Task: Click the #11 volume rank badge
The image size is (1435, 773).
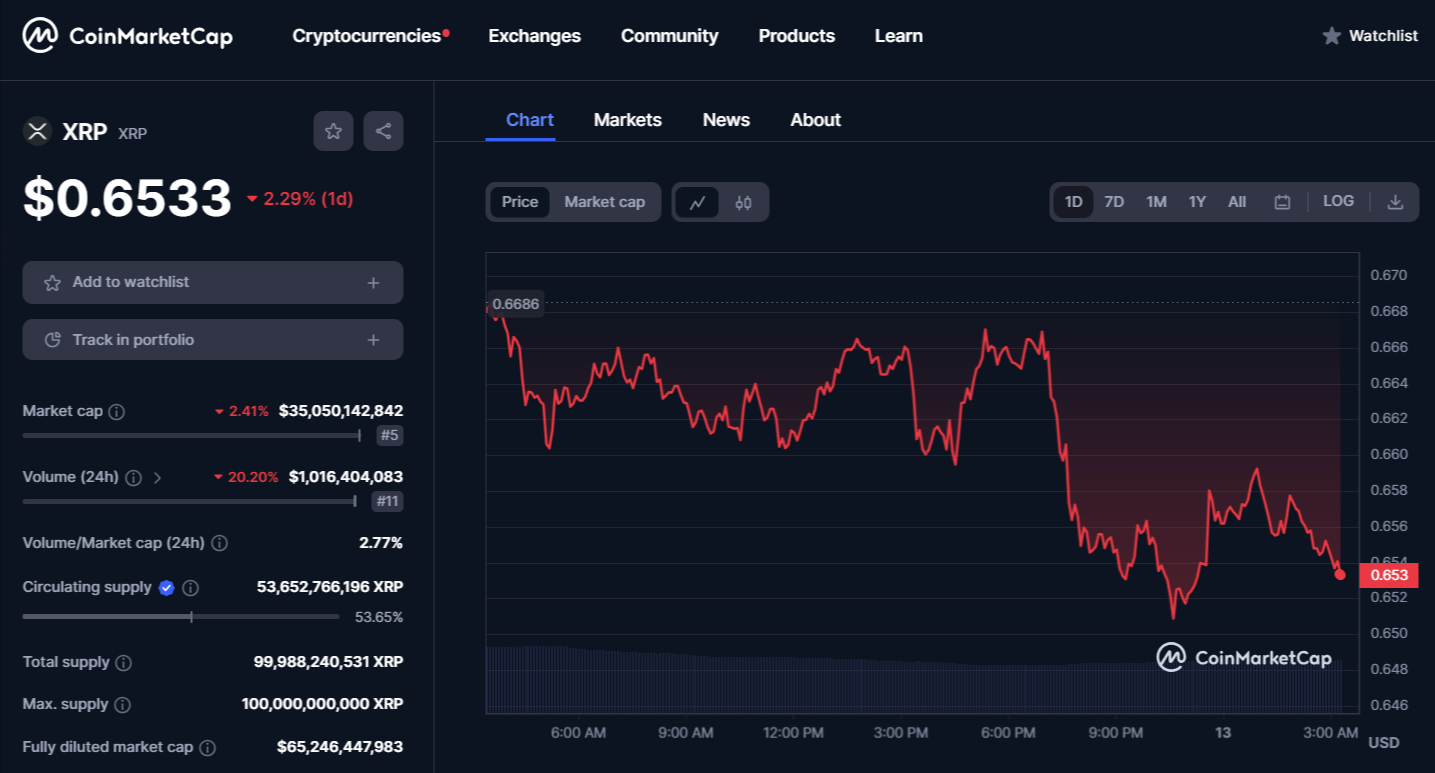Action: [387, 501]
